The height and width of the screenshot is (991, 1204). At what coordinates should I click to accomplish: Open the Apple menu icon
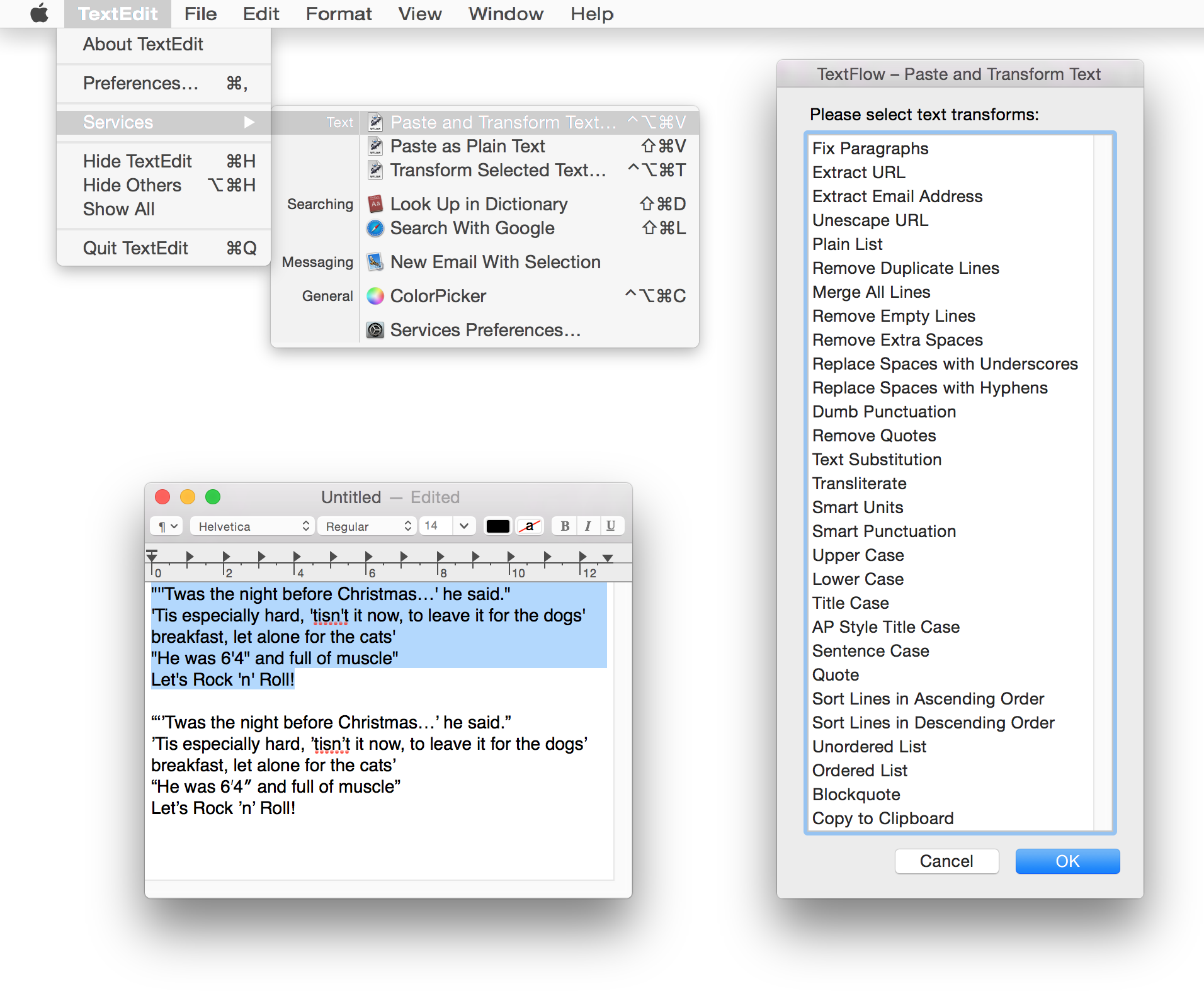click(x=40, y=13)
